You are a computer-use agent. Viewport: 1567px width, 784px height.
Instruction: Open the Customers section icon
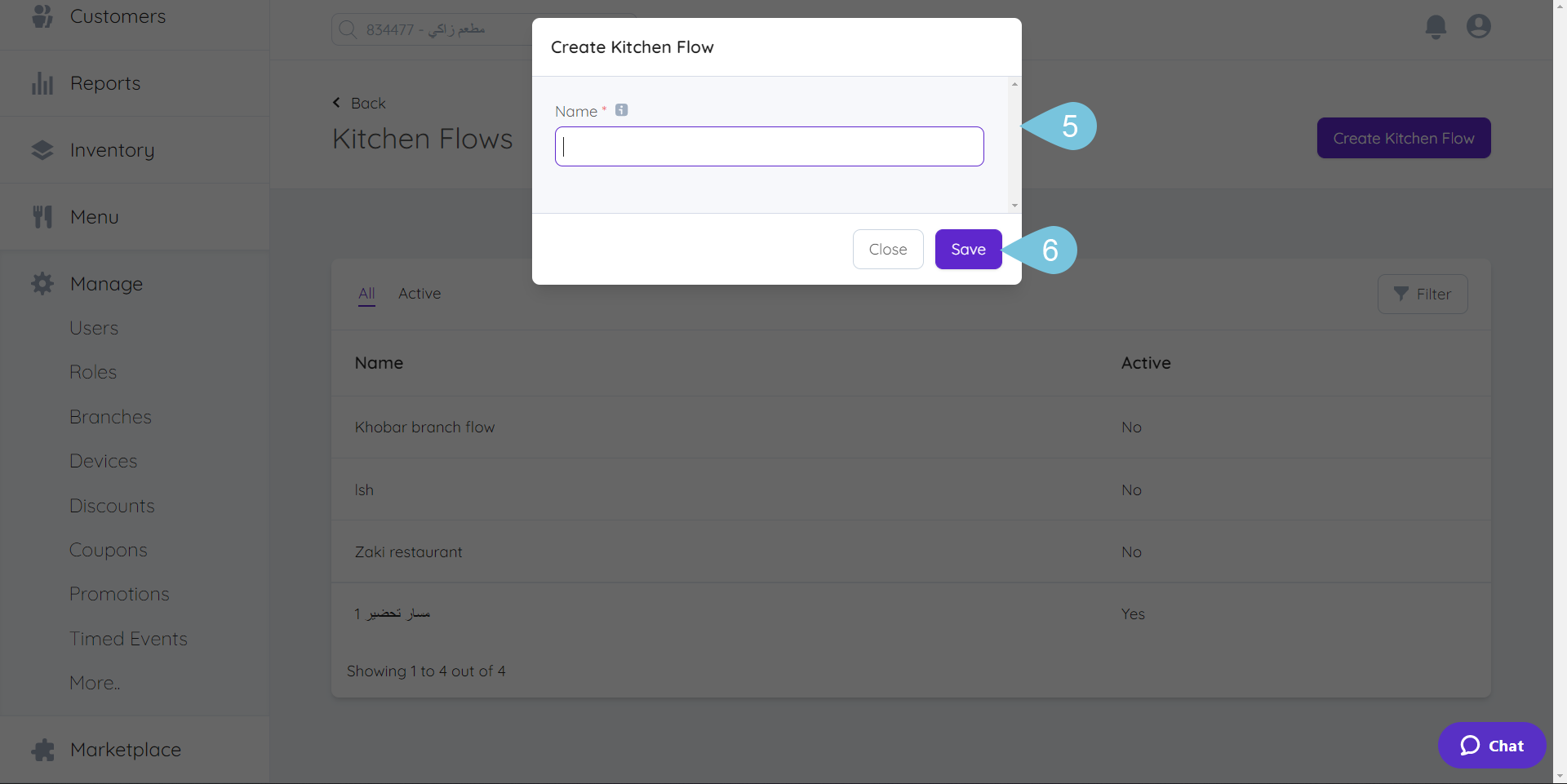[42, 16]
